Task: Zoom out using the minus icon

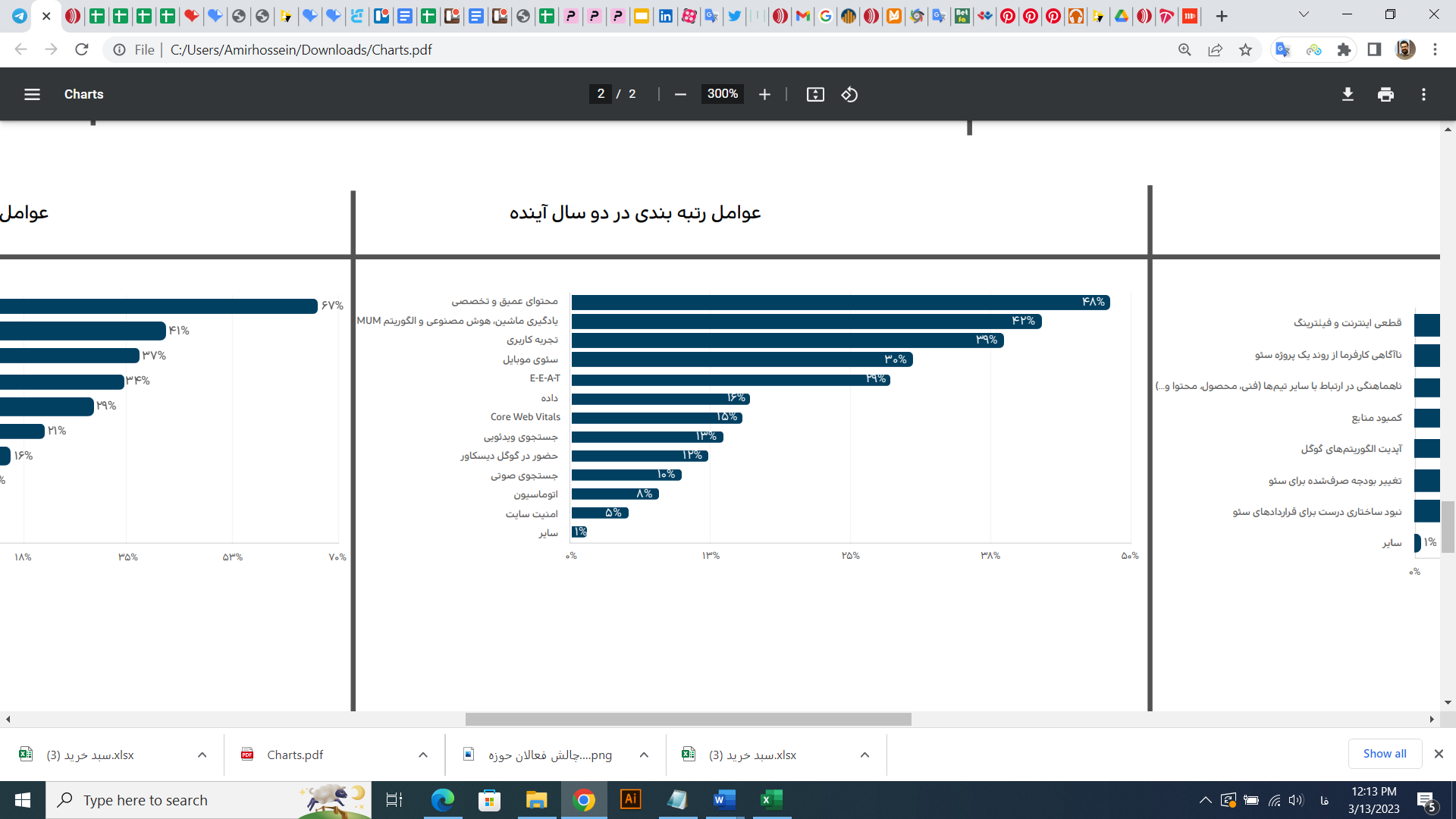Action: pos(679,94)
